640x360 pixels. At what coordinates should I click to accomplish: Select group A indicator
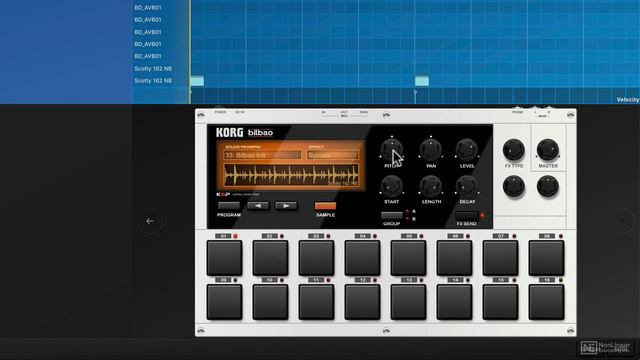click(x=407, y=211)
